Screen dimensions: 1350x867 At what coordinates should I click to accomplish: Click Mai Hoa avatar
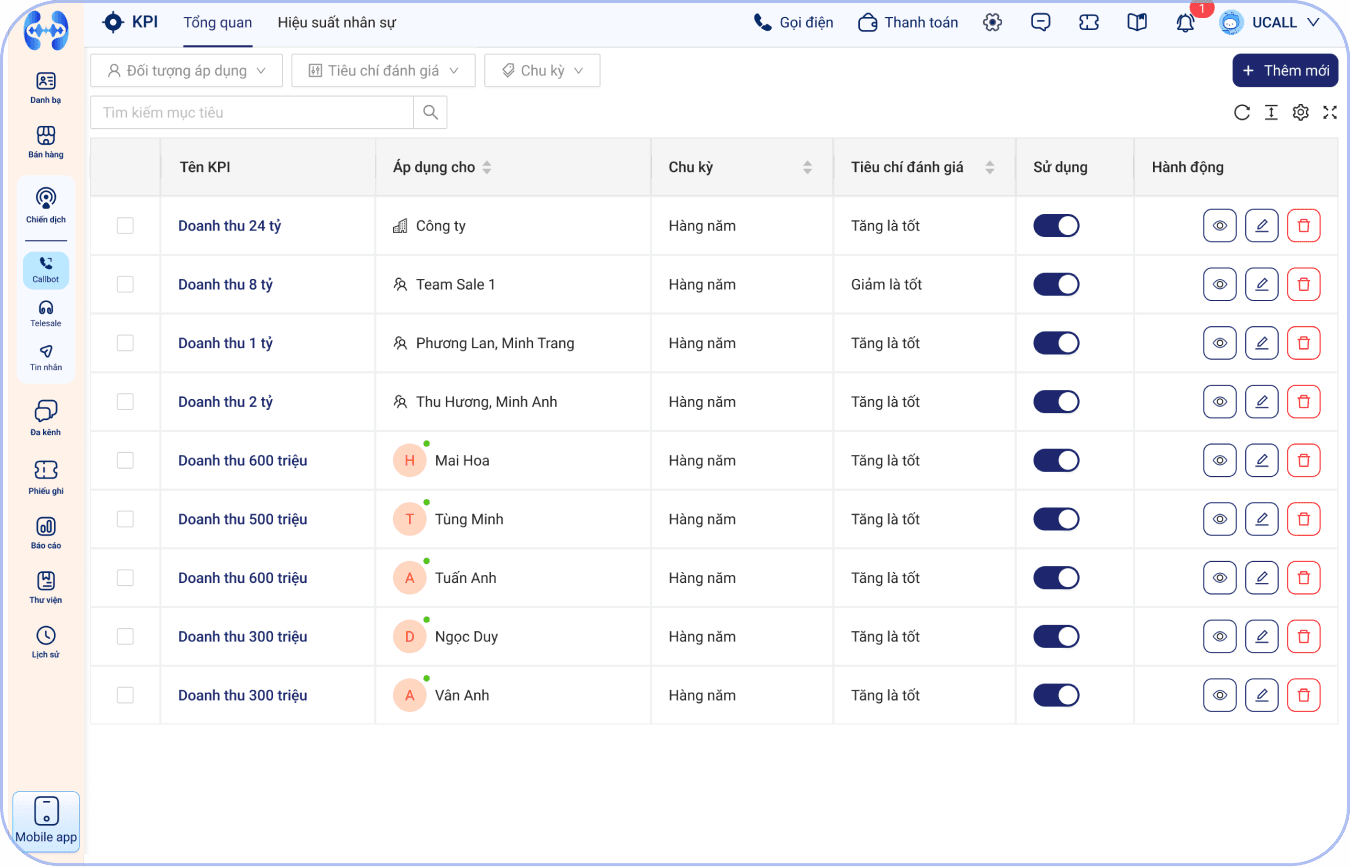point(410,461)
